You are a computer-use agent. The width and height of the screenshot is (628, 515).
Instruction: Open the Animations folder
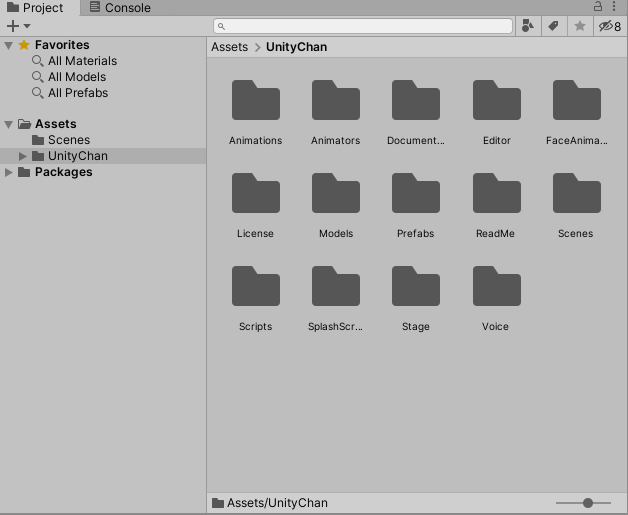coord(256,100)
